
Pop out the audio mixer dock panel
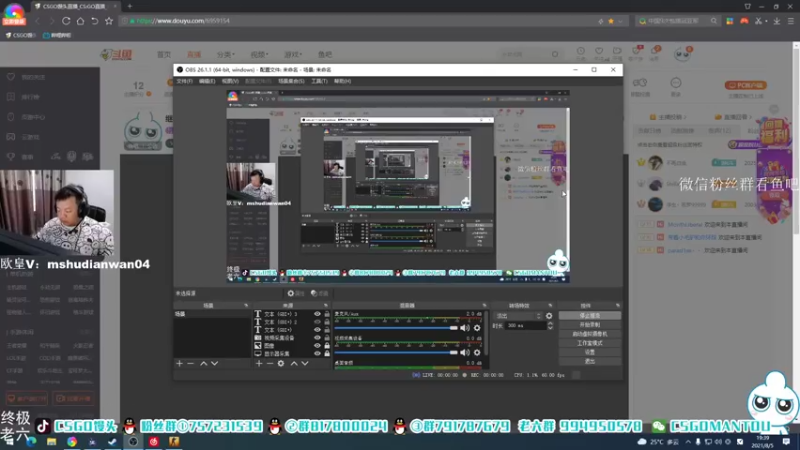click(x=484, y=306)
